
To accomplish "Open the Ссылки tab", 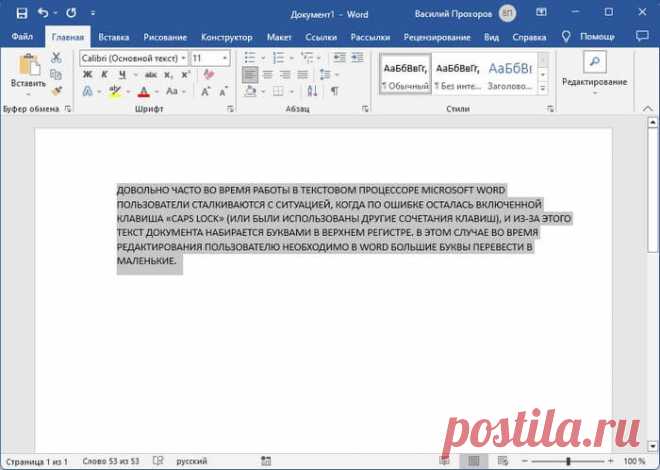I will pos(321,37).
